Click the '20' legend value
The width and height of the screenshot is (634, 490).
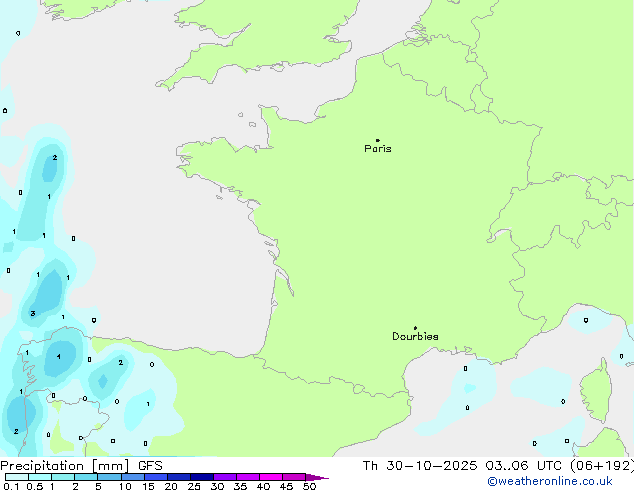pyautogui.click(x=171, y=486)
